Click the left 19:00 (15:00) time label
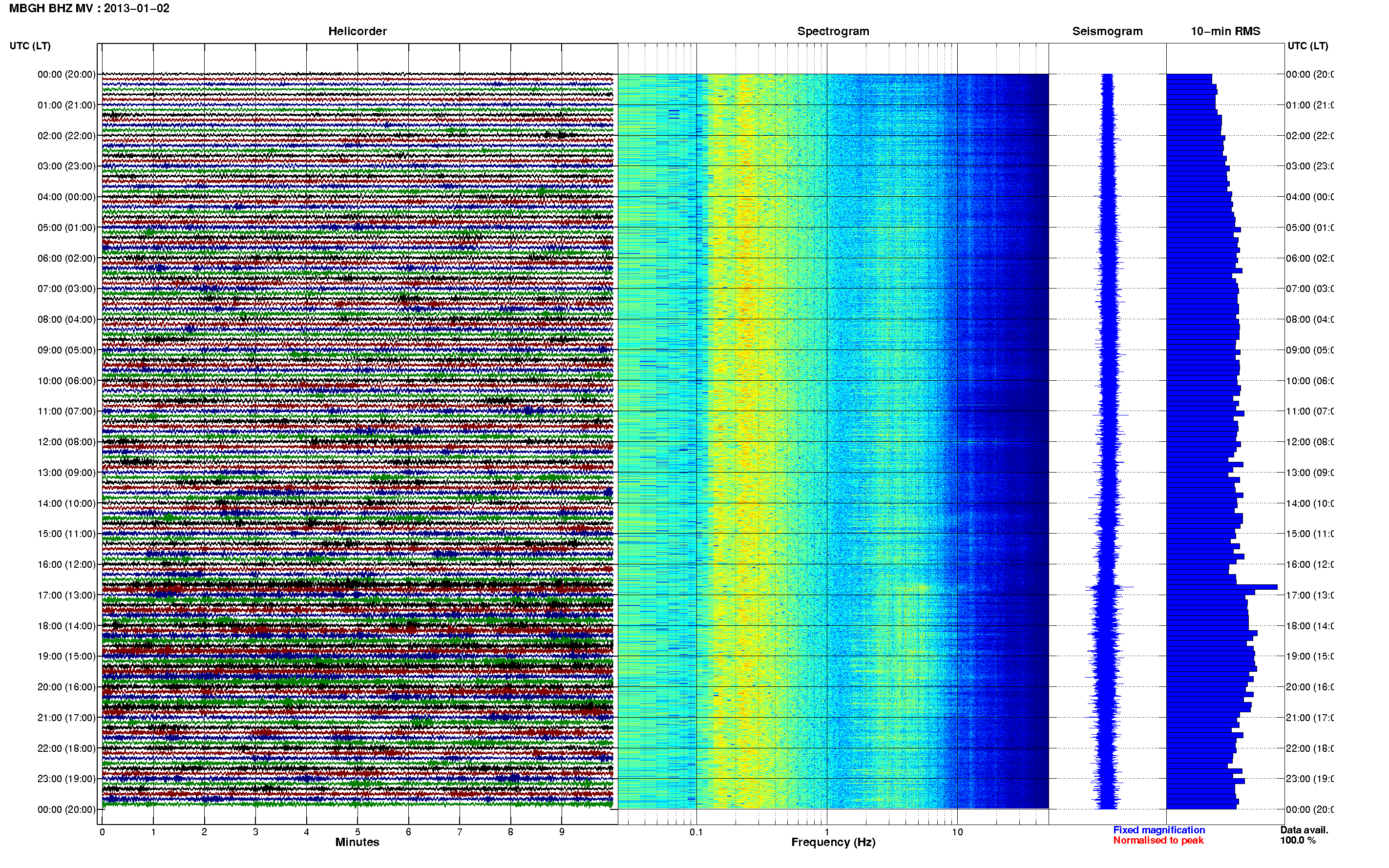This screenshot has height=868, width=1389. pyautogui.click(x=66, y=656)
